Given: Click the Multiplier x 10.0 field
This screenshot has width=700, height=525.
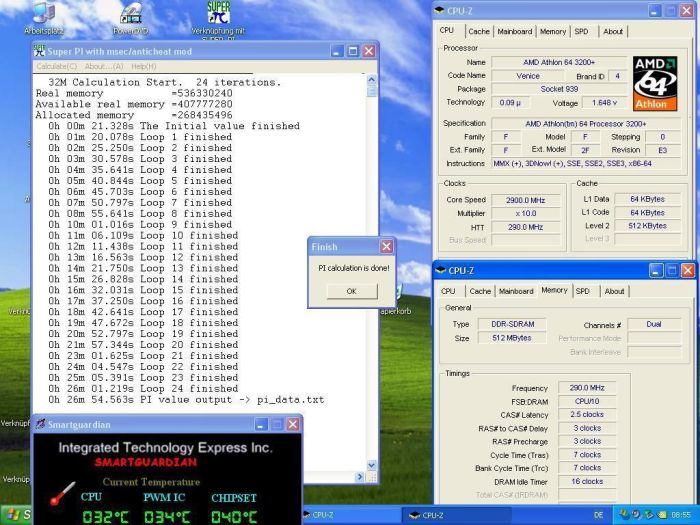Looking at the screenshot, I should 525,213.
